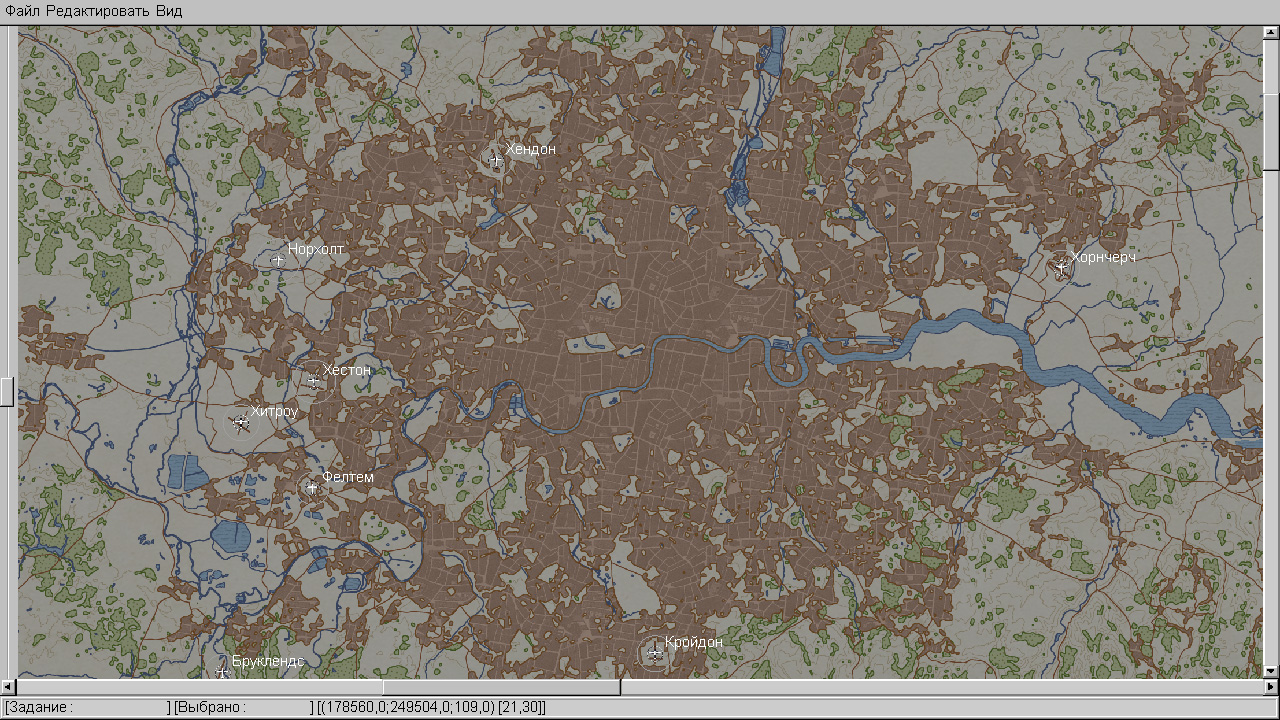The height and width of the screenshot is (720, 1280).
Task: Click the vertical scrollbar down arrow
Action: [x=1271, y=671]
